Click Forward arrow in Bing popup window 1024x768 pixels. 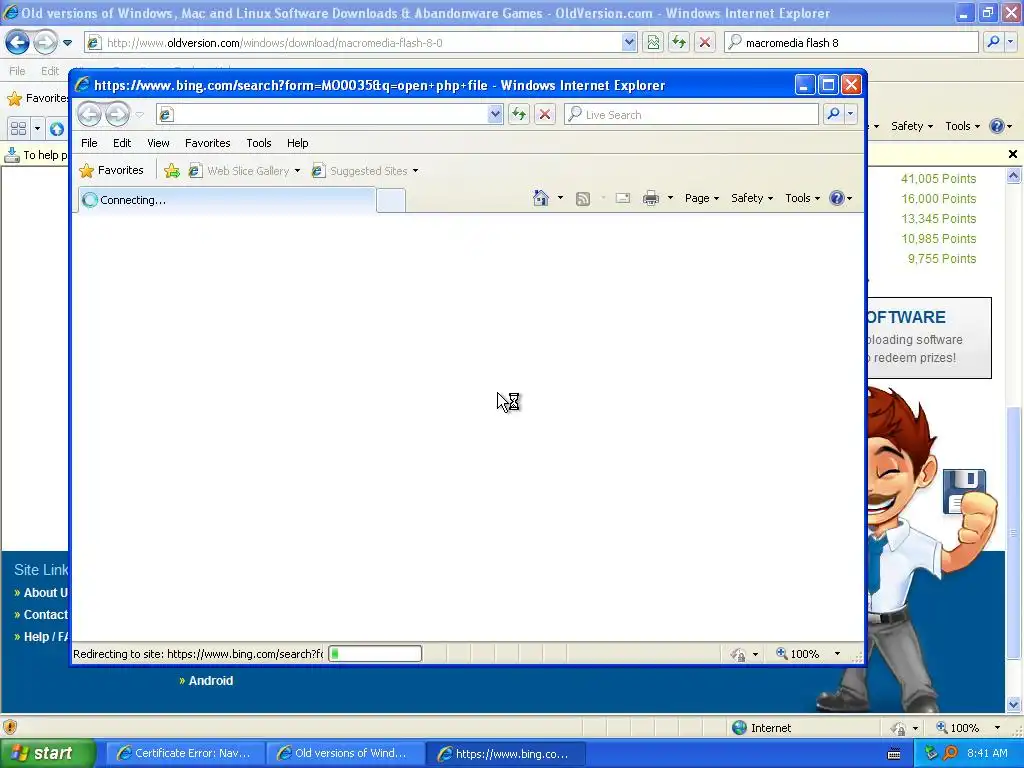[x=118, y=114]
